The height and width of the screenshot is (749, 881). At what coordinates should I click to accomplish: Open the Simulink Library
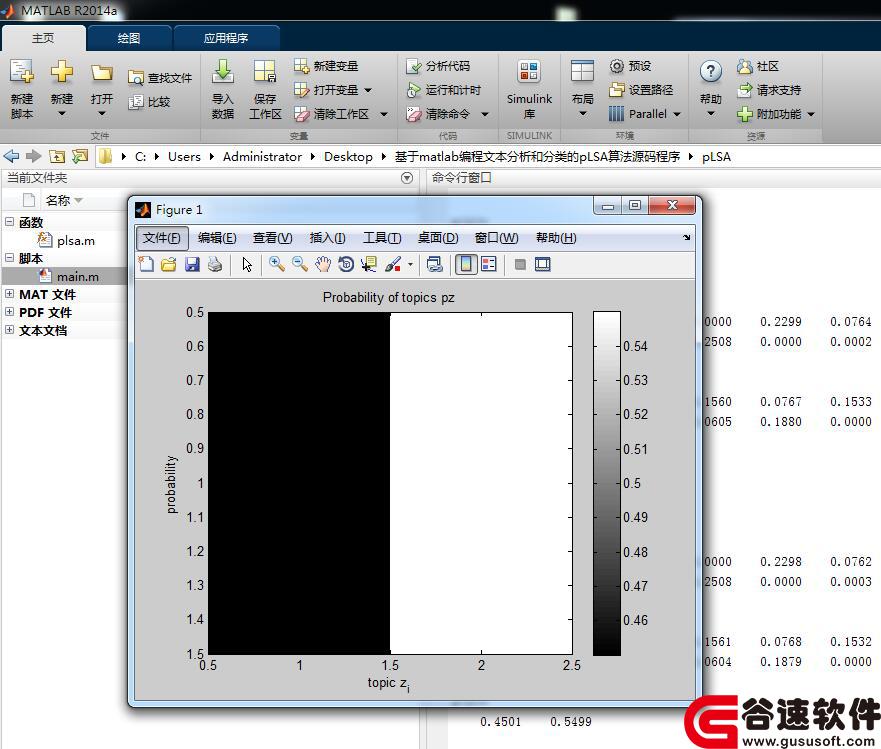click(529, 89)
